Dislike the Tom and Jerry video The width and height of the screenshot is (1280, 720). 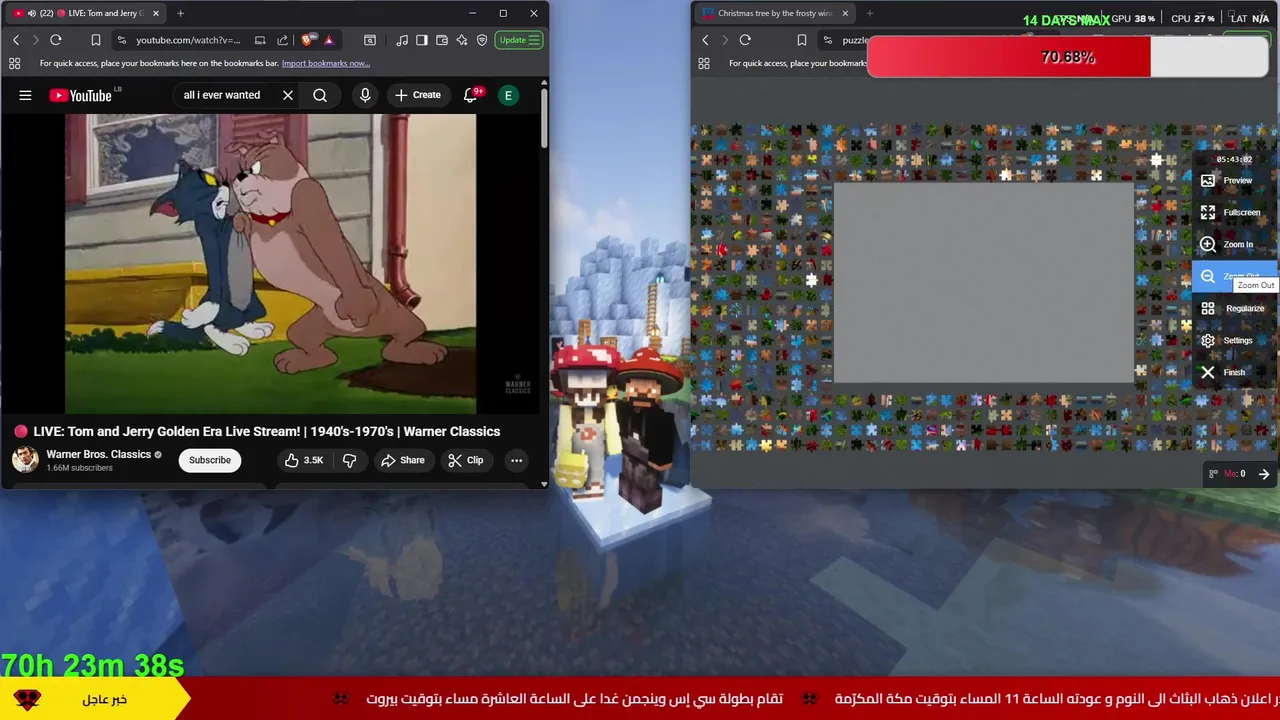(x=349, y=460)
